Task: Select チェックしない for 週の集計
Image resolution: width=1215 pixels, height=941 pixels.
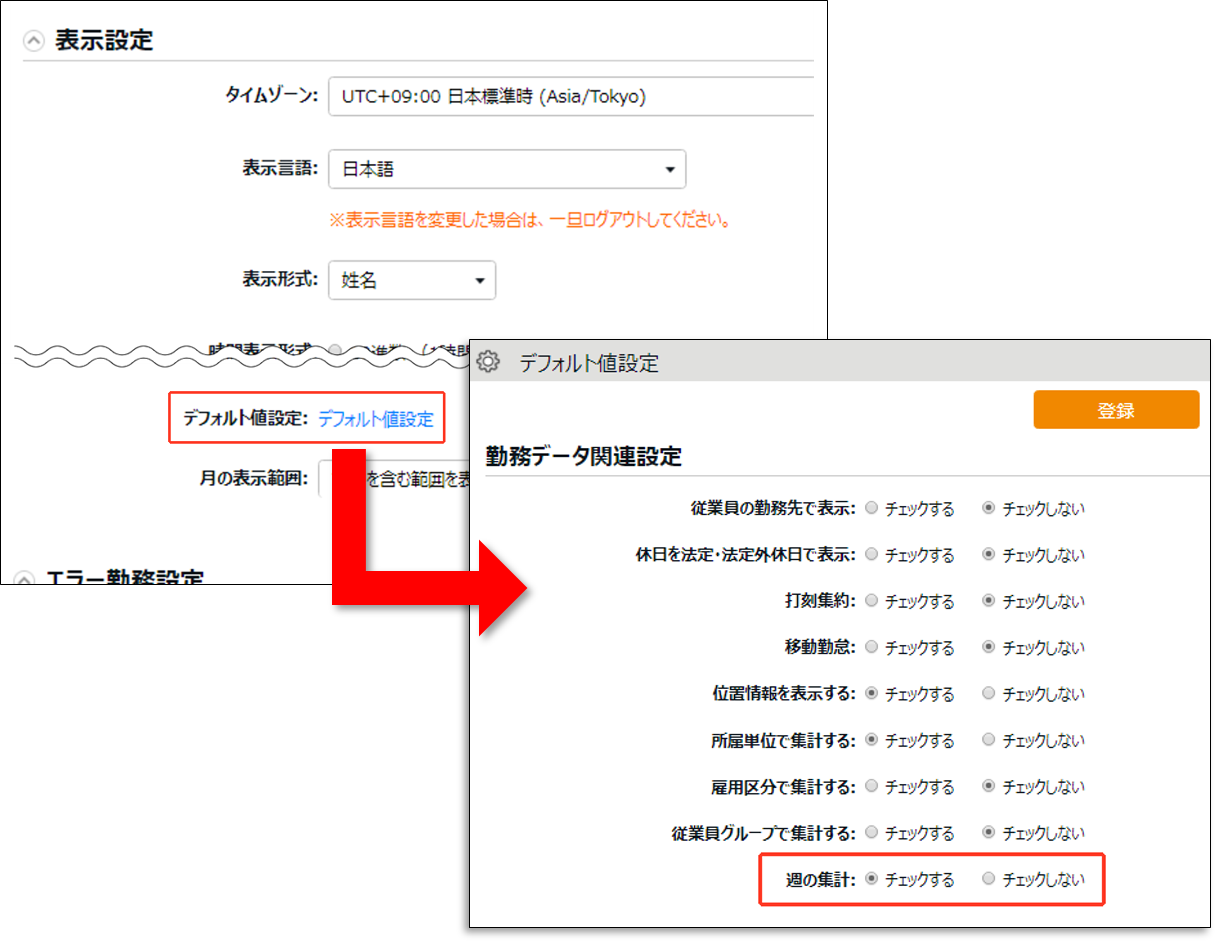Action: tap(989, 880)
